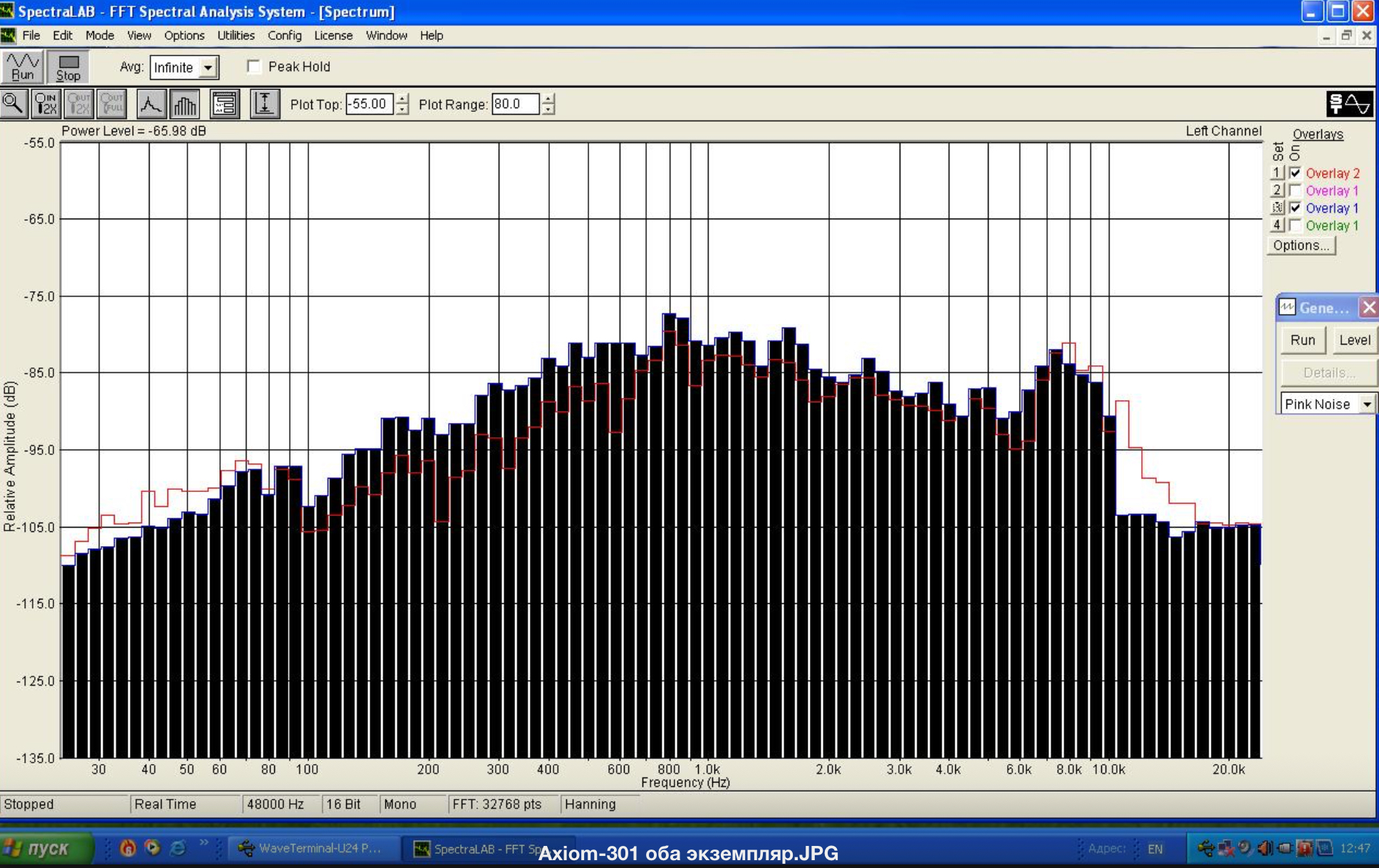
Task: Open the Mode menu
Action: [x=99, y=36]
